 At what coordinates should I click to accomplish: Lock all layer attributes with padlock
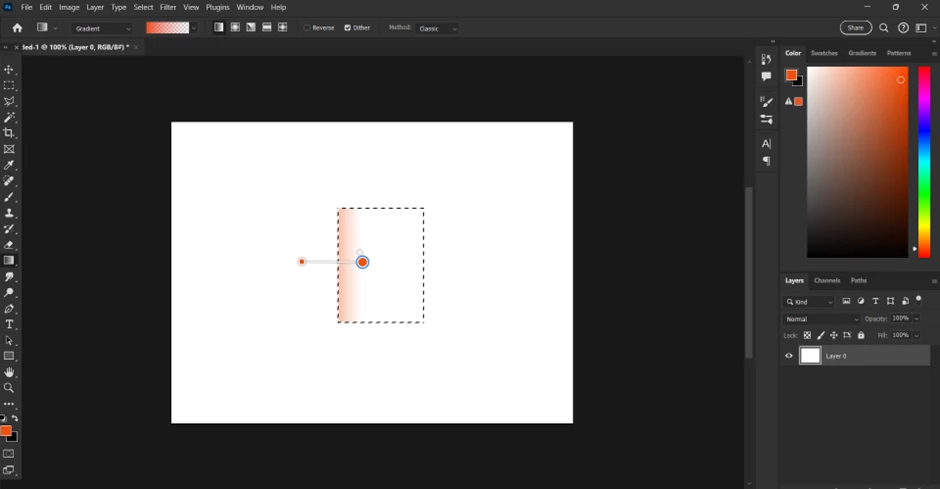coord(861,336)
